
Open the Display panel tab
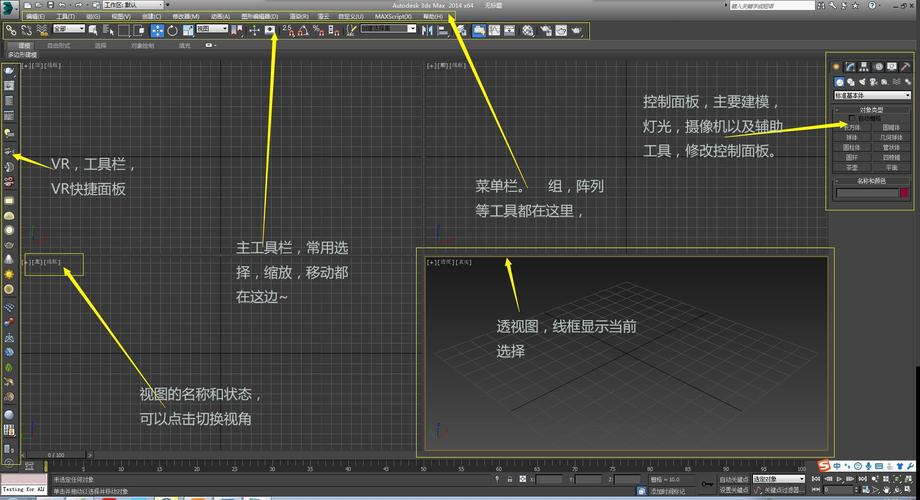pyautogui.click(x=890, y=66)
